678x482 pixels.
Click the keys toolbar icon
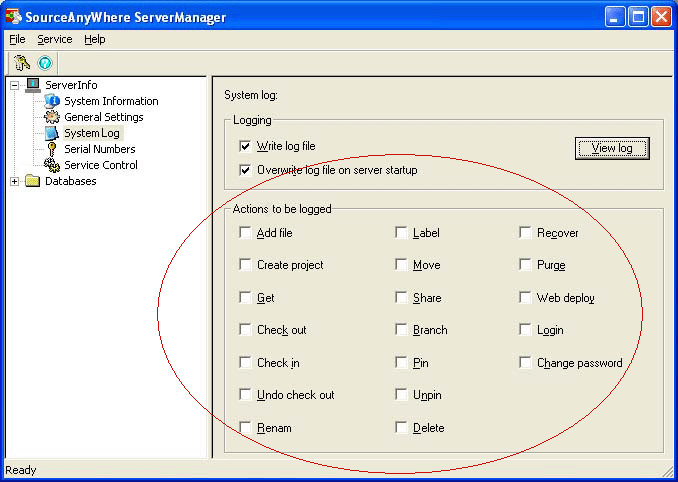[22, 62]
